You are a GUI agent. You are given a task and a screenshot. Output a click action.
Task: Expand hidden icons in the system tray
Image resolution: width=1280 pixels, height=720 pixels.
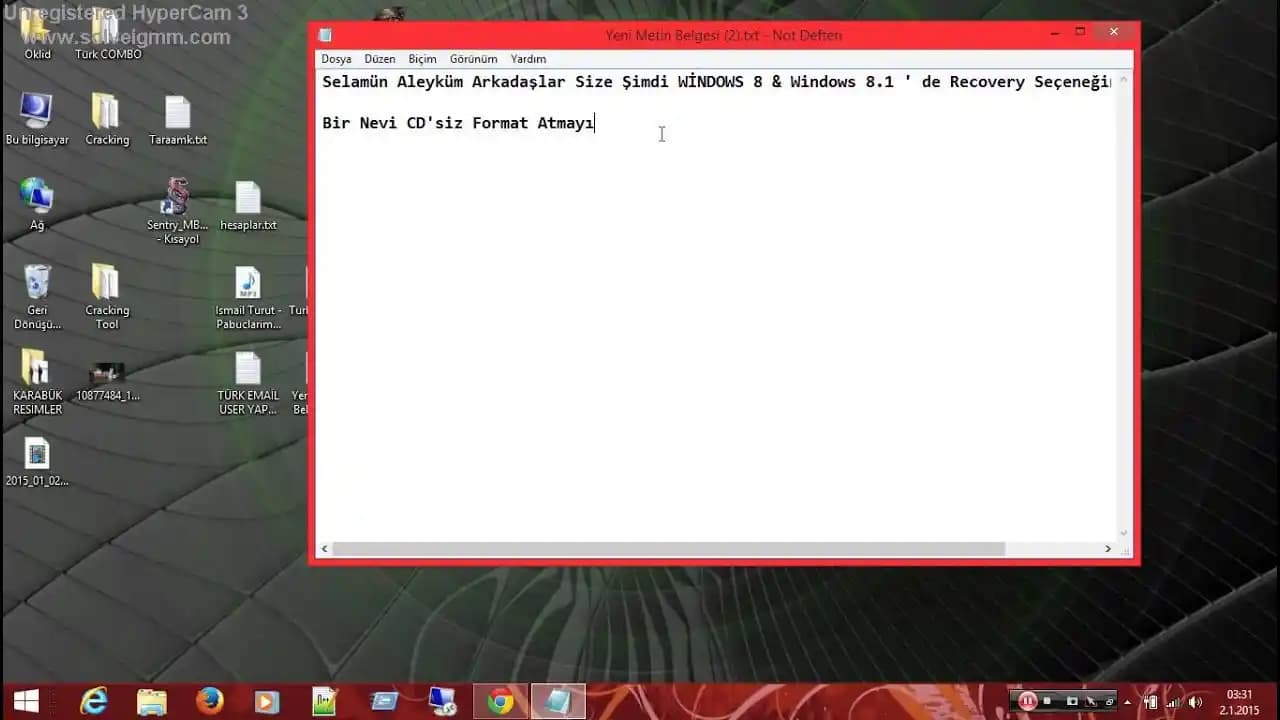pyautogui.click(x=1127, y=701)
